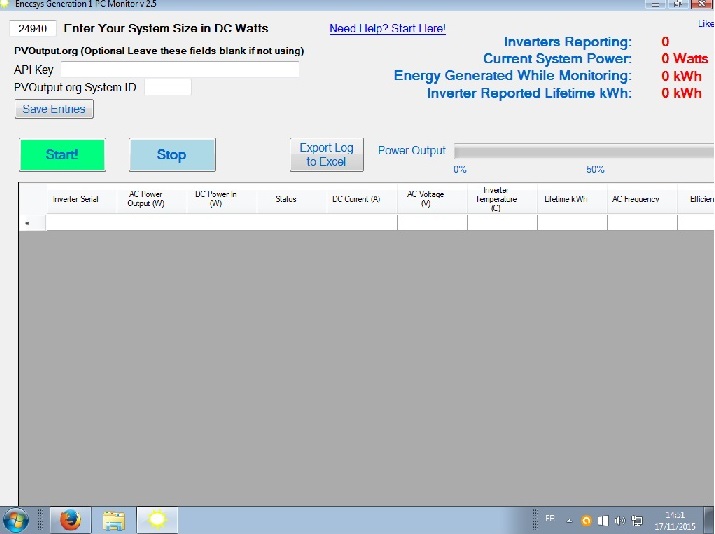The image size is (715, 534).
Task: Click the orange update tray icon
Action: coord(586,520)
